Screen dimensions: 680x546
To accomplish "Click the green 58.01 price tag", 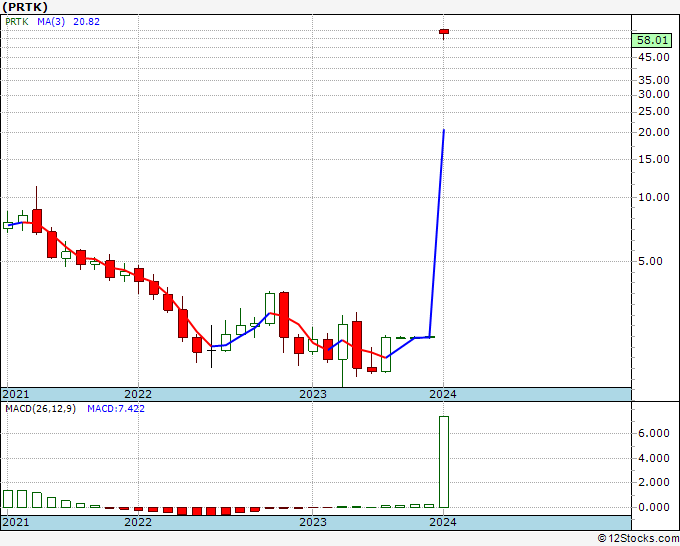I will 652,40.
